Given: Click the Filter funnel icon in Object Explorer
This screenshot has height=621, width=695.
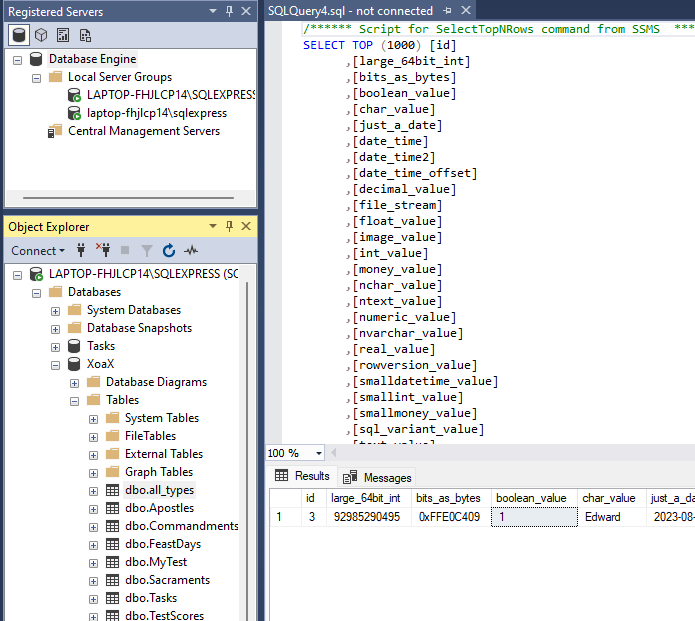Looking at the screenshot, I should click(147, 251).
